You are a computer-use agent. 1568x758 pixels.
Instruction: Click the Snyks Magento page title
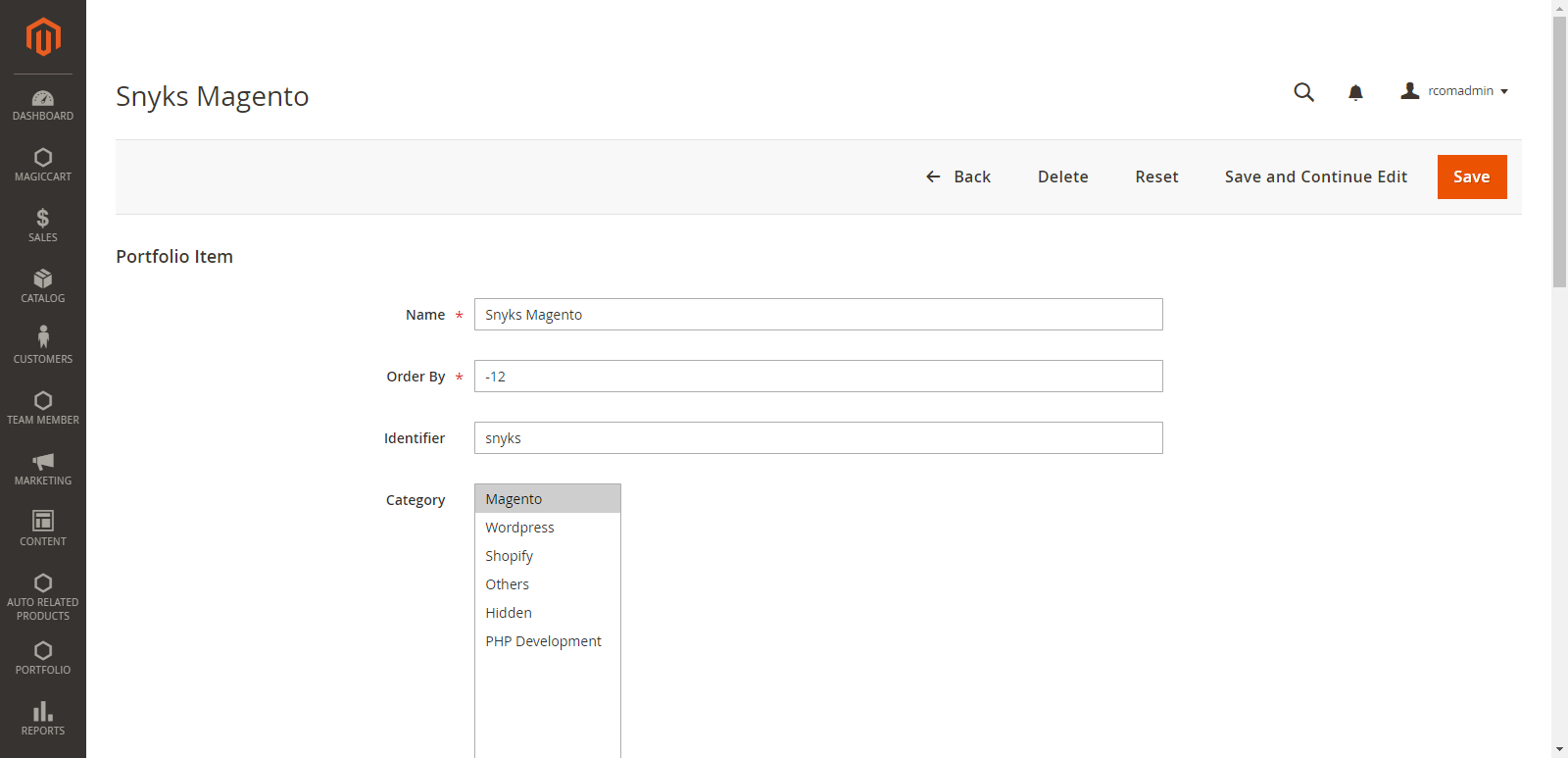(x=213, y=96)
